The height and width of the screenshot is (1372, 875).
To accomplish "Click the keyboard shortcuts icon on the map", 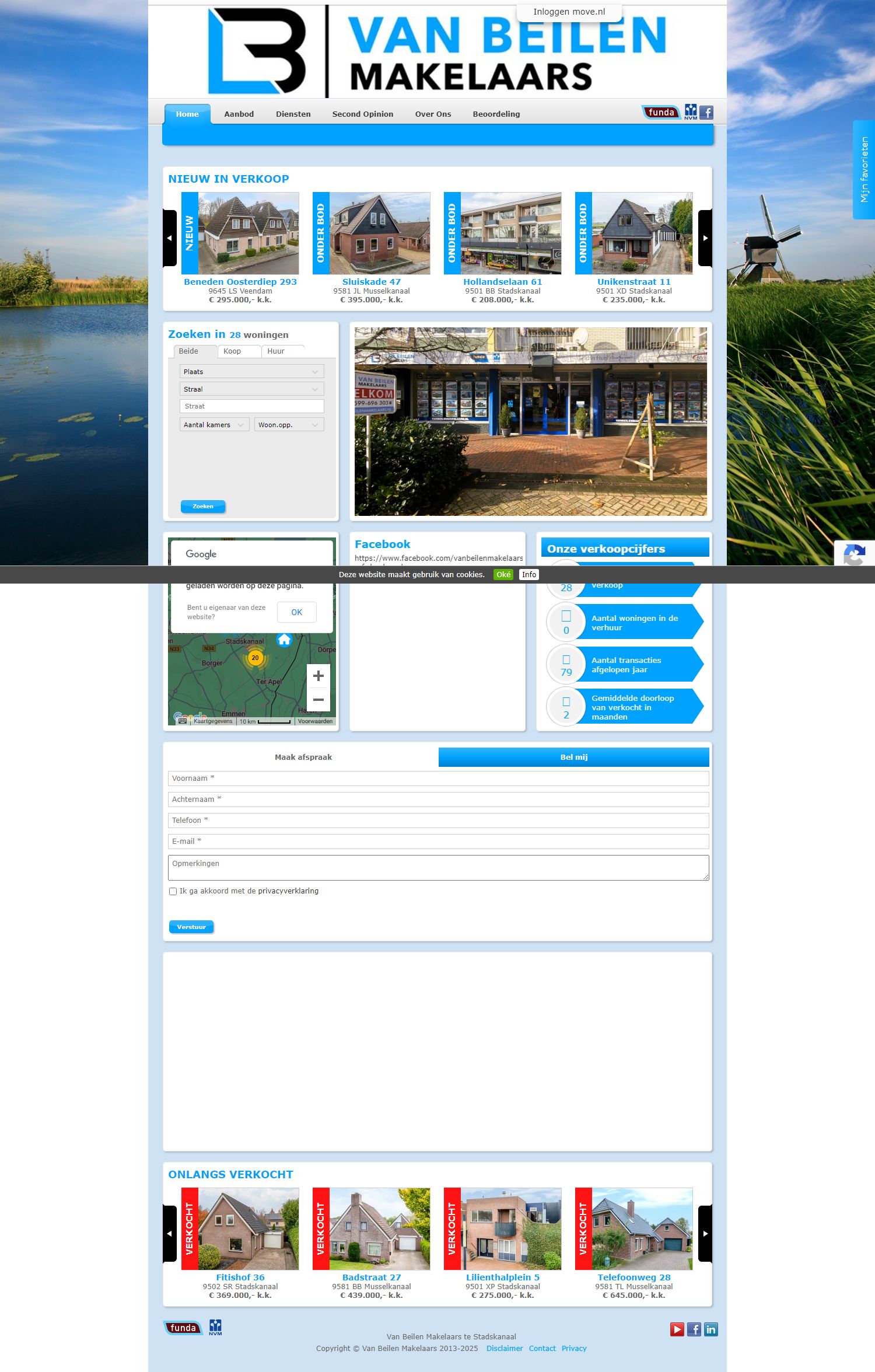I will (183, 721).
